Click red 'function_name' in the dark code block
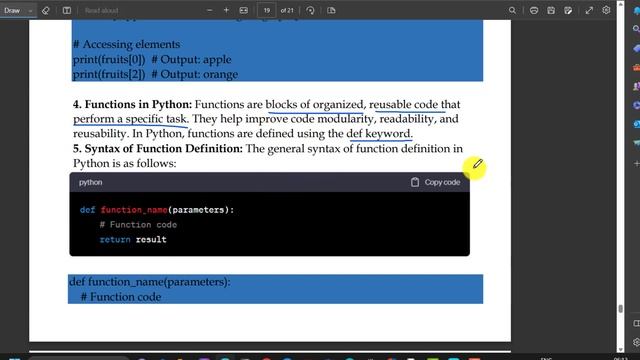 tap(134, 210)
